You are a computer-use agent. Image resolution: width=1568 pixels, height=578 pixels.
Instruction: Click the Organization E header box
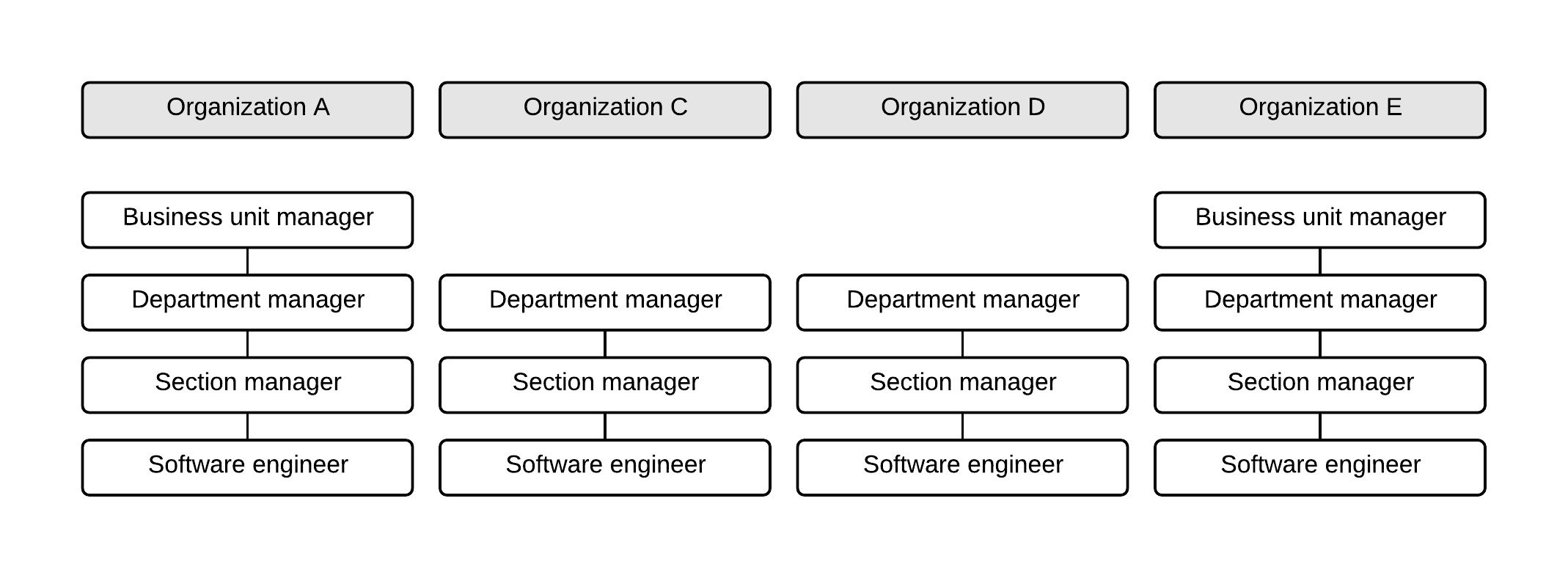(x=1320, y=109)
